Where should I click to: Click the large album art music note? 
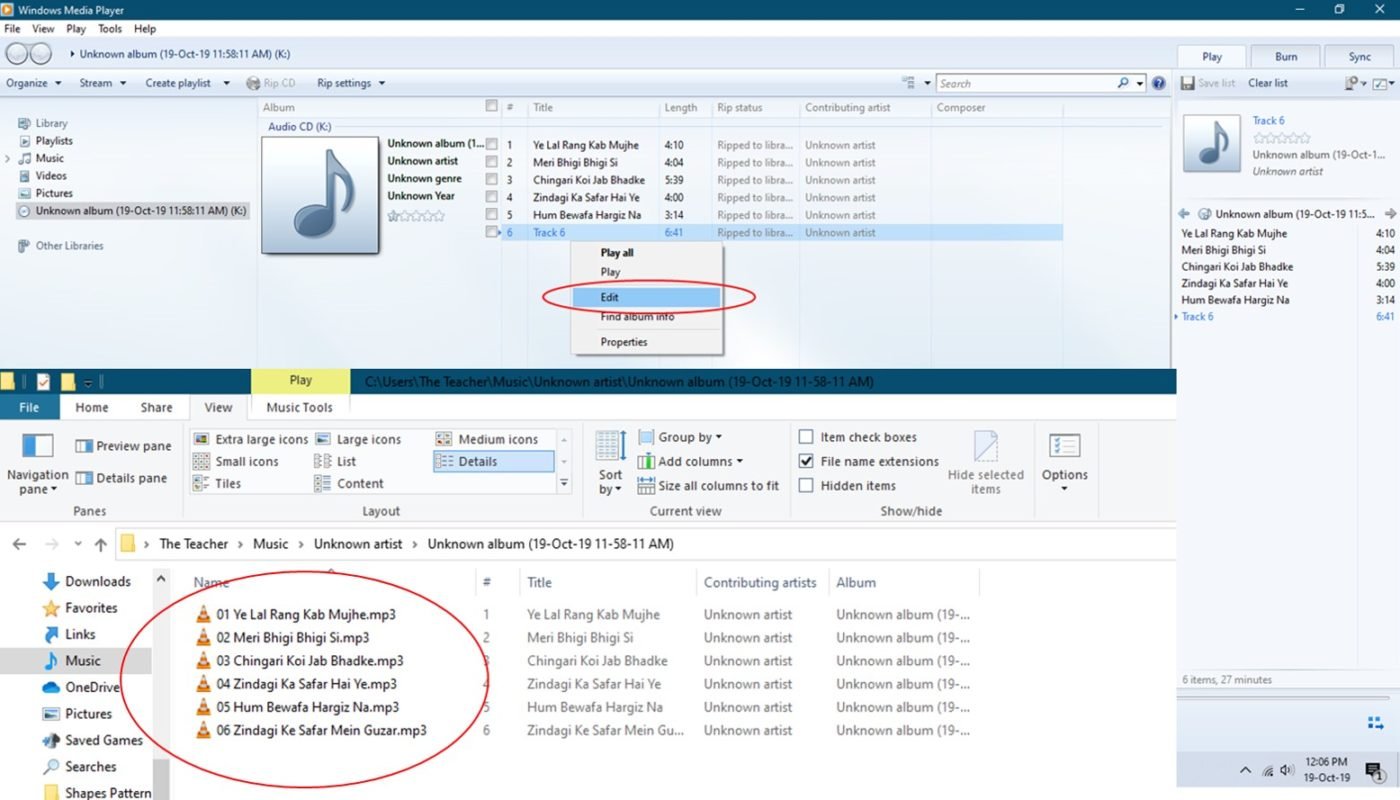tap(320, 195)
